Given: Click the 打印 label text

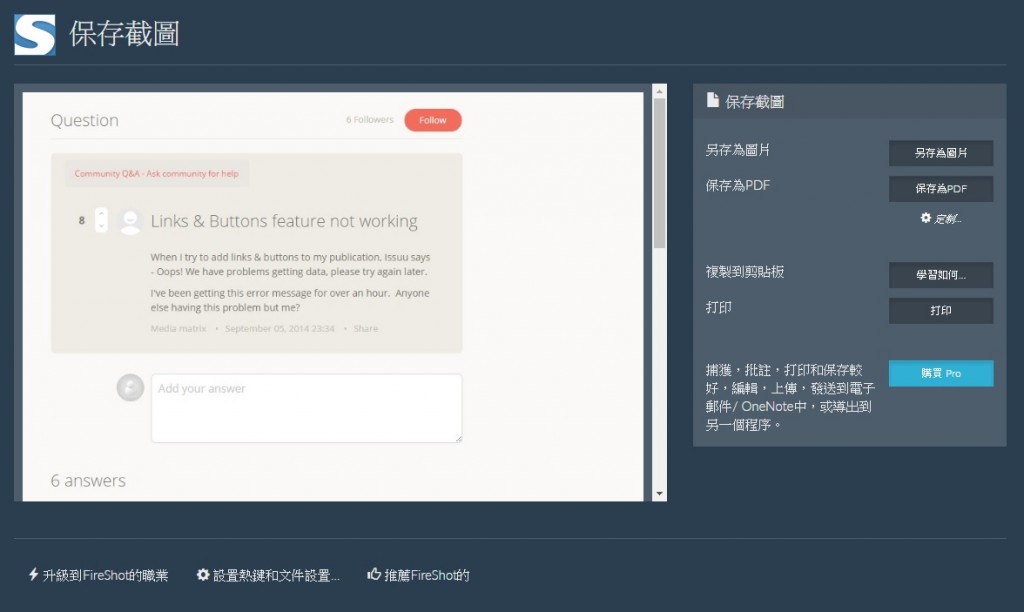Looking at the screenshot, I should [x=718, y=307].
